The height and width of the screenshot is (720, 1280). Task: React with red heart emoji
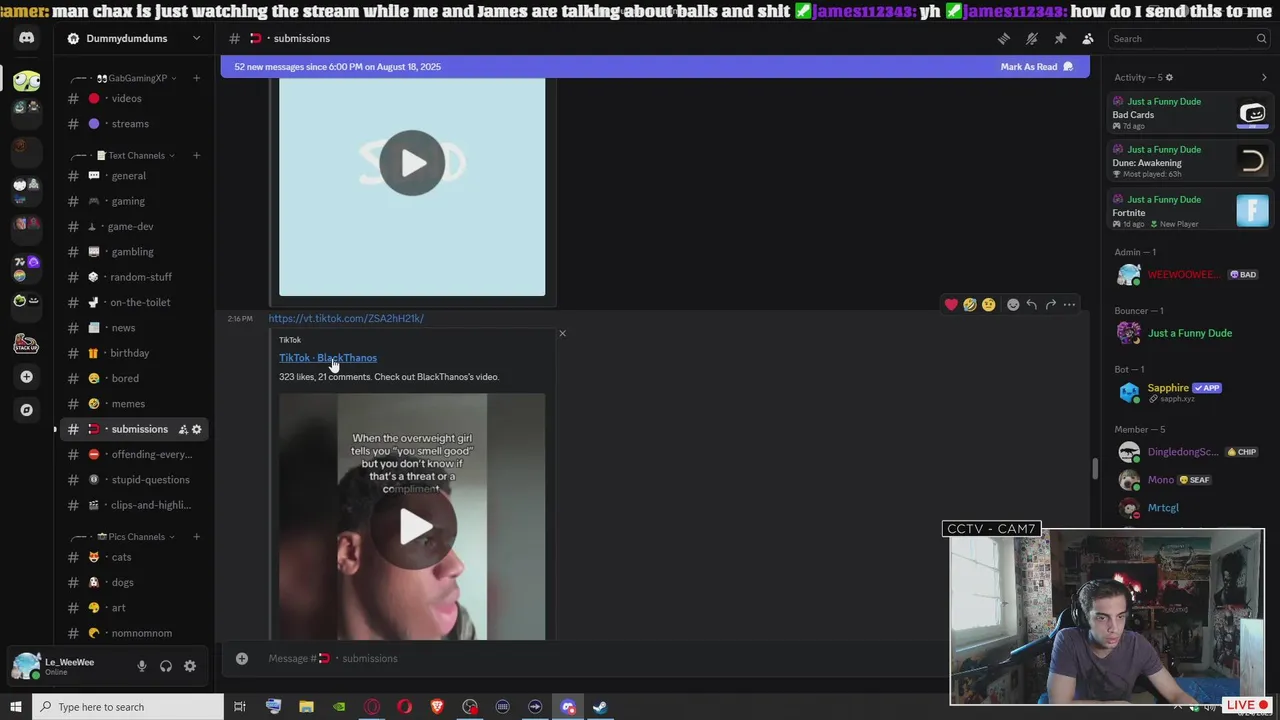coord(951,305)
